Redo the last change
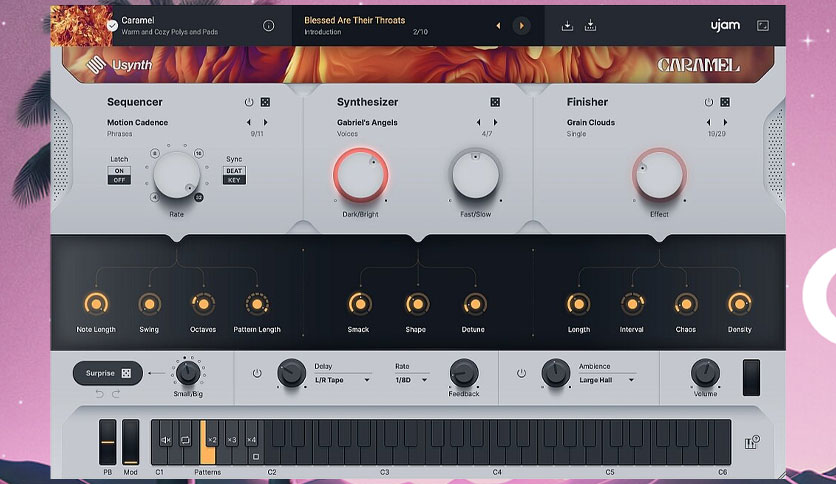Viewport: 836px width, 484px height. pyautogui.click(x=116, y=394)
